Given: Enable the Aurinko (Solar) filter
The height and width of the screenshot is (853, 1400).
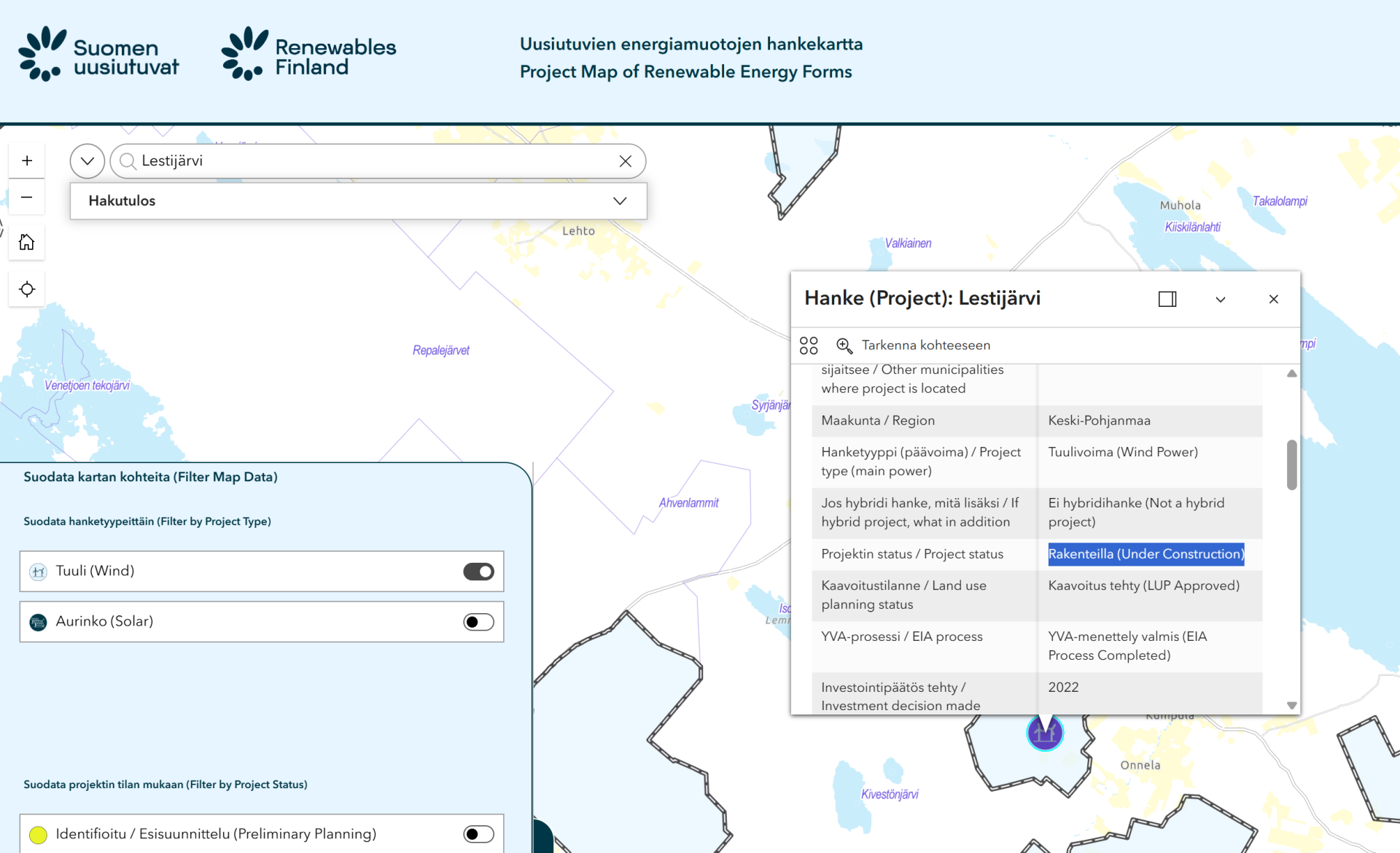Looking at the screenshot, I should pyautogui.click(x=478, y=622).
